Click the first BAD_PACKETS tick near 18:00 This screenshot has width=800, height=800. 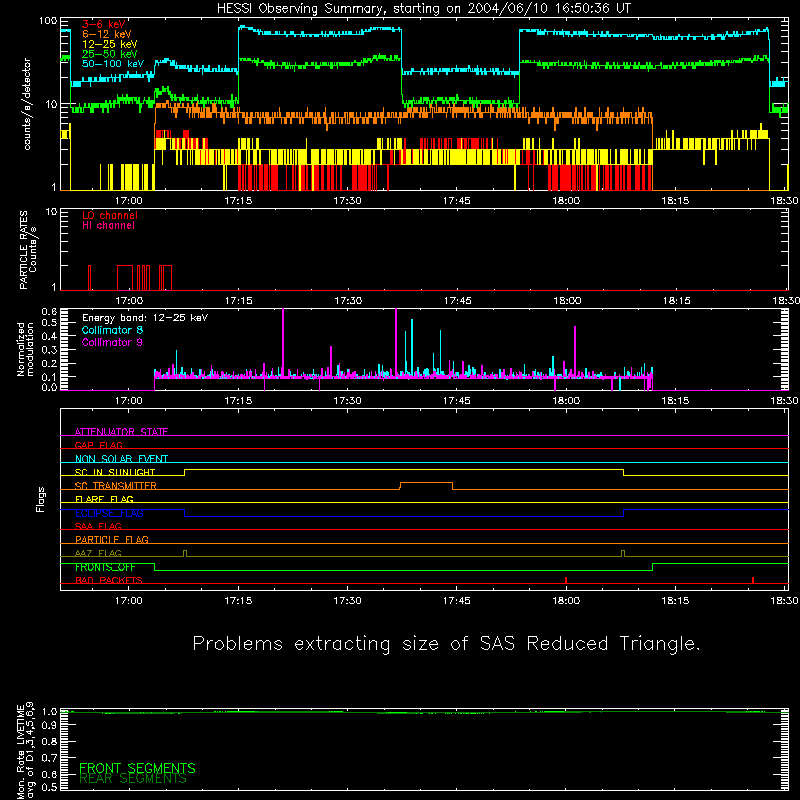click(566, 580)
